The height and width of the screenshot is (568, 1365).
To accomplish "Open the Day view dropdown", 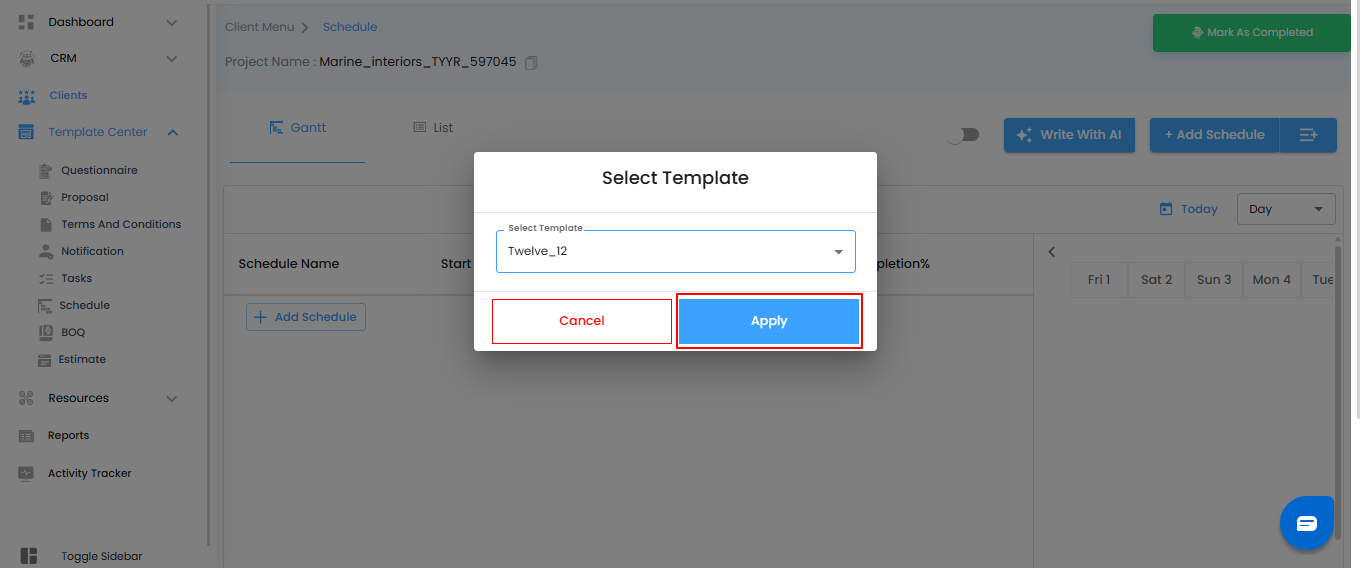I will click(x=1285, y=209).
